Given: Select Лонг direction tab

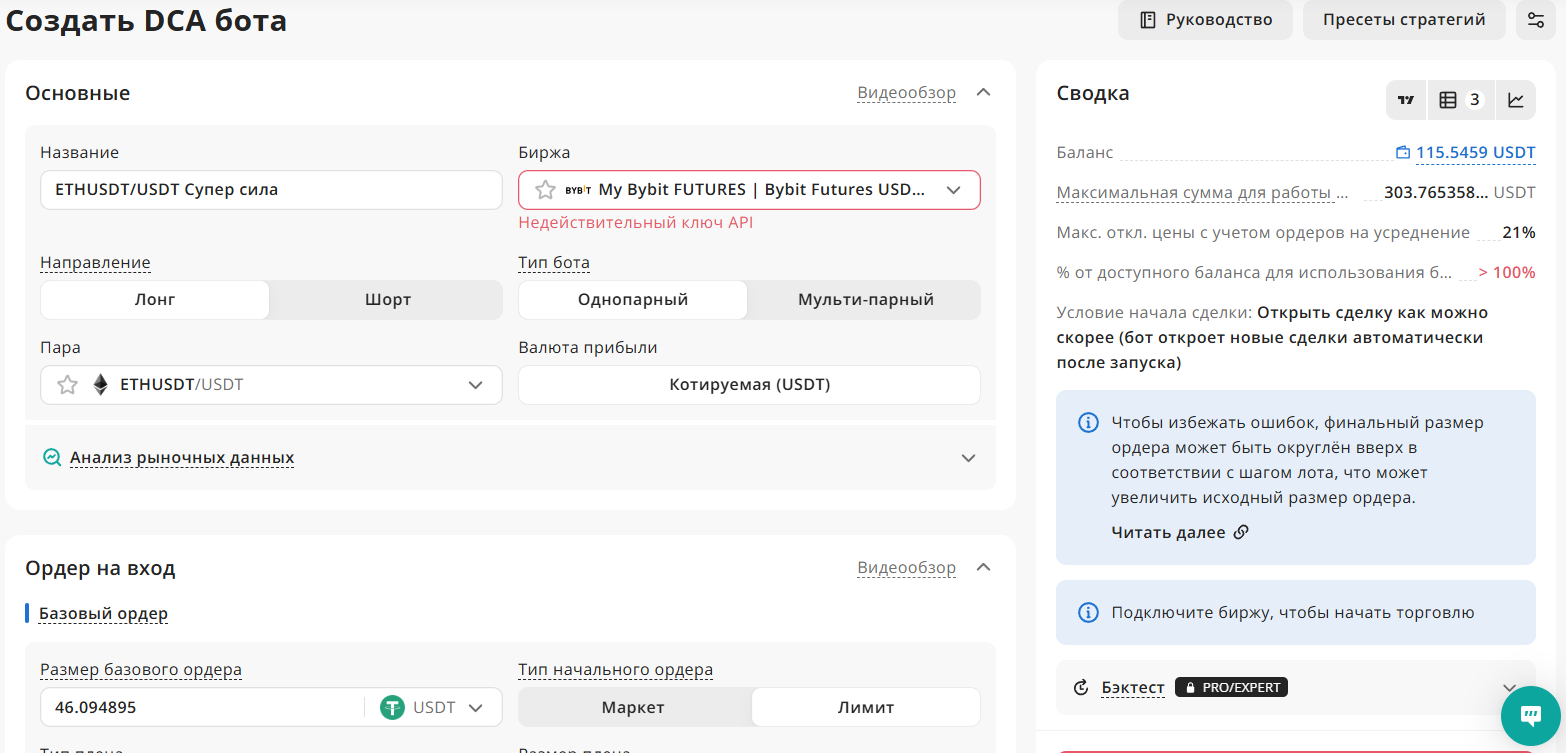Looking at the screenshot, I should [x=155, y=300].
